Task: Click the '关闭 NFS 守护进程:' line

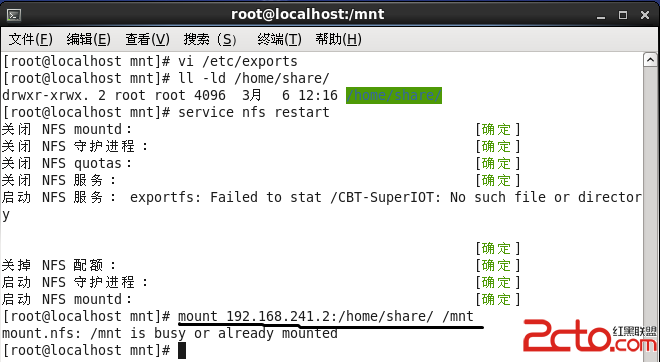Action: click(x=75, y=146)
